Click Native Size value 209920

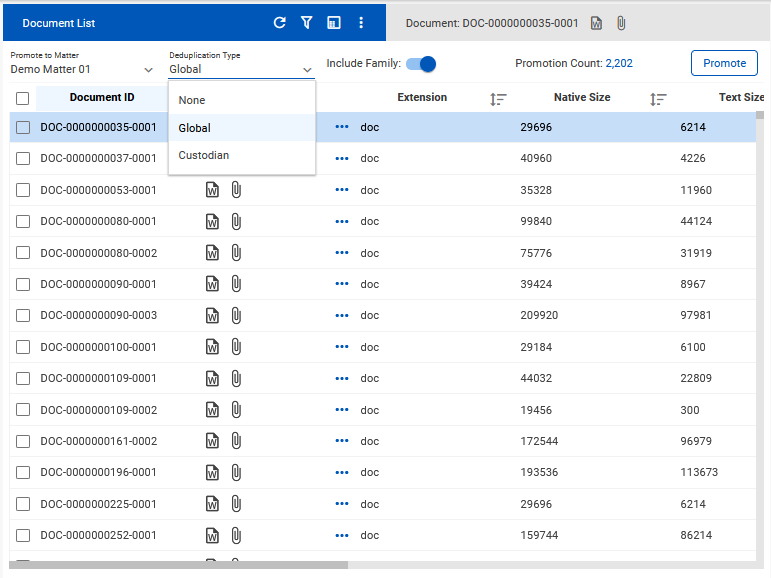[539, 315]
